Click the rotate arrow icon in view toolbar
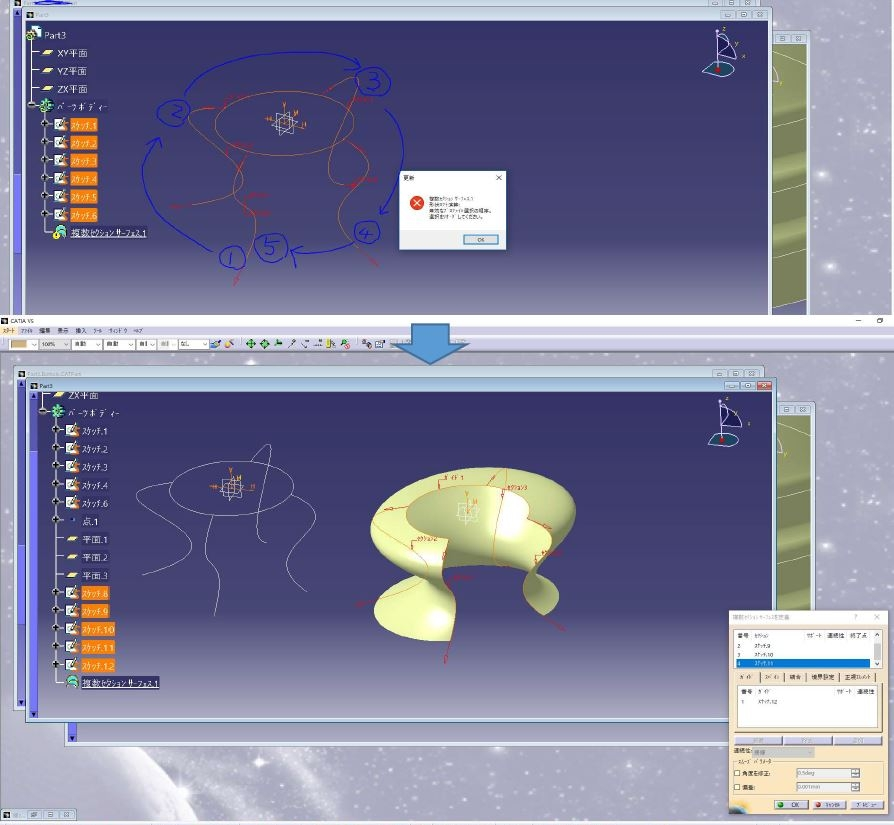Image resolution: width=894 pixels, height=825 pixels. (x=305, y=344)
